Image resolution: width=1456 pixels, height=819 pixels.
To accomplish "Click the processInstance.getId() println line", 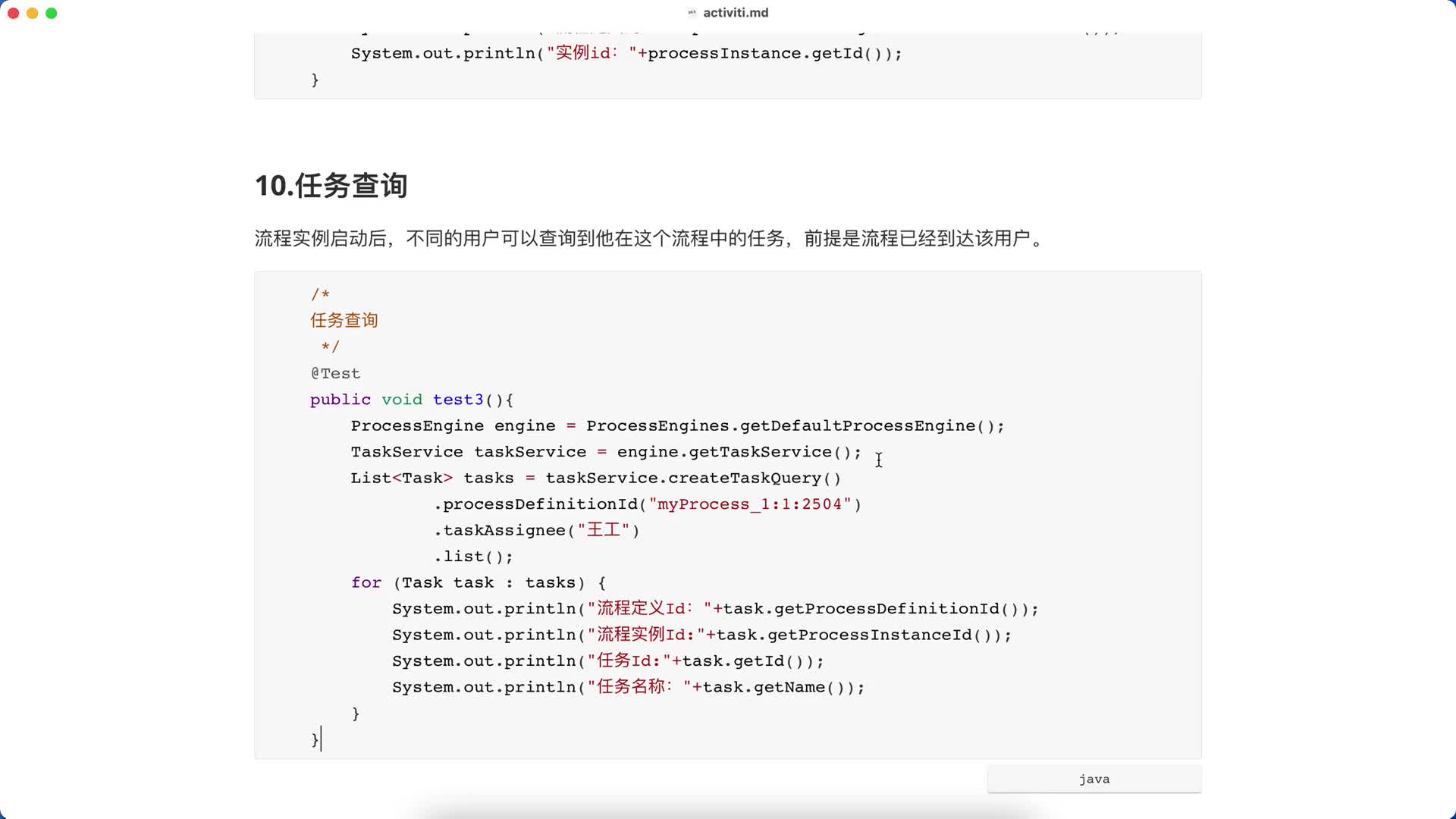I will (626, 53).
